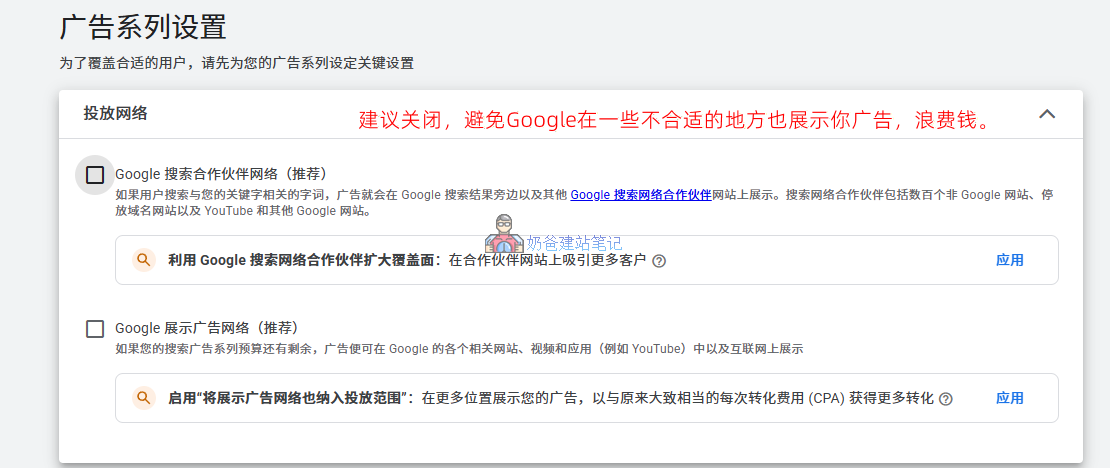Check the Google 搜索合作伙伴网络 checkbox

coord(95,175)
